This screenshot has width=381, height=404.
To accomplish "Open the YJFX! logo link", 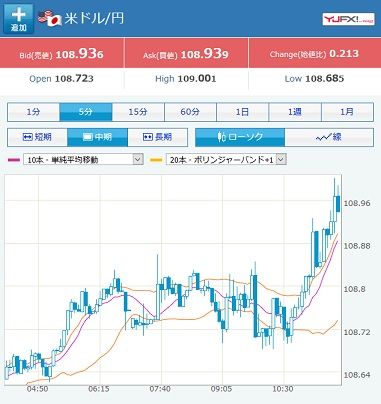I will (348, 19).
